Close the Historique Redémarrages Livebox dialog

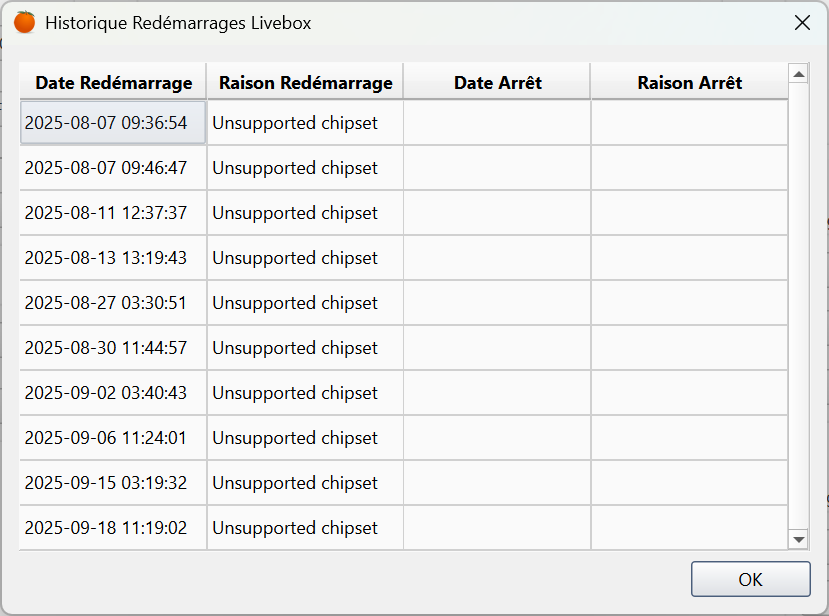802,22
